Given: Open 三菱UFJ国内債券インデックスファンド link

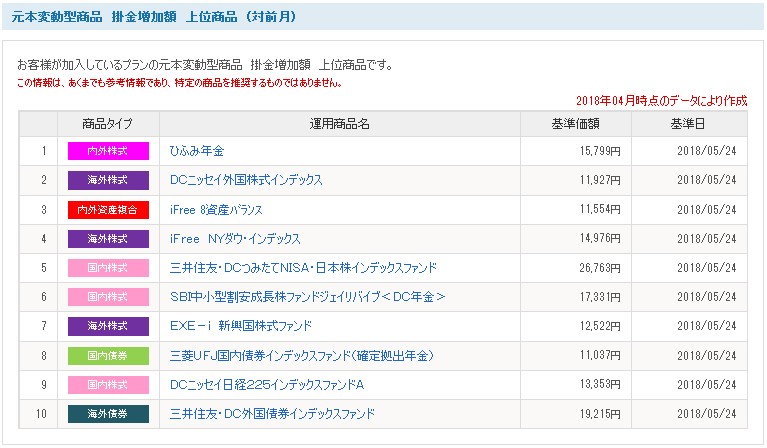Looking at the screenshot, I should click(x=302, y=356).
